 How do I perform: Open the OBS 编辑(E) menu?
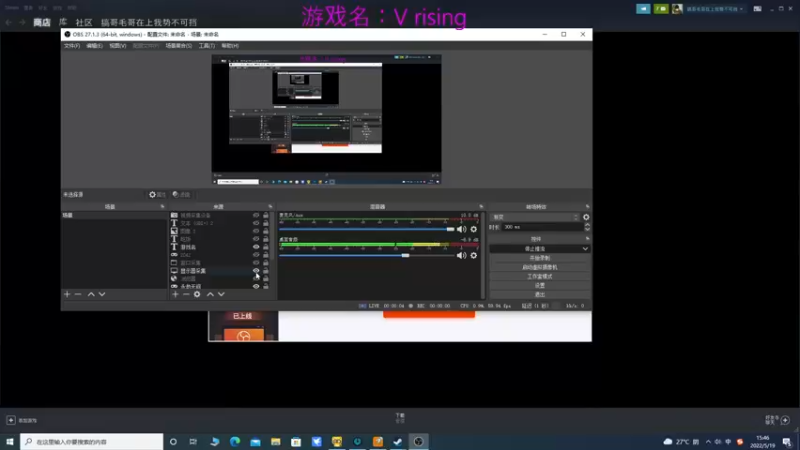[x=94, y=46]
